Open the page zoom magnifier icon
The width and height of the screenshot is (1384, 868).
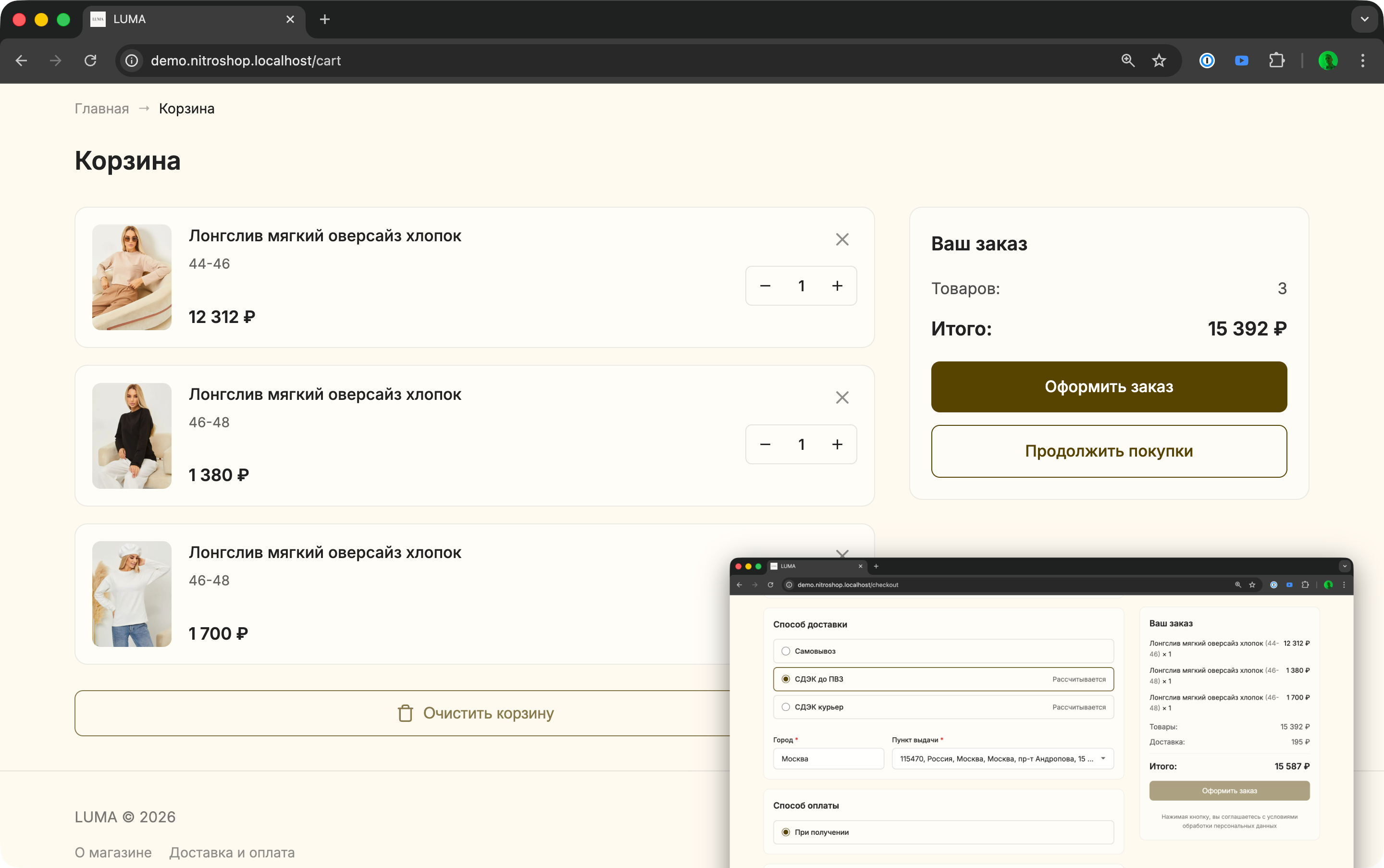pyautogui.click(x=1127, y=60)
